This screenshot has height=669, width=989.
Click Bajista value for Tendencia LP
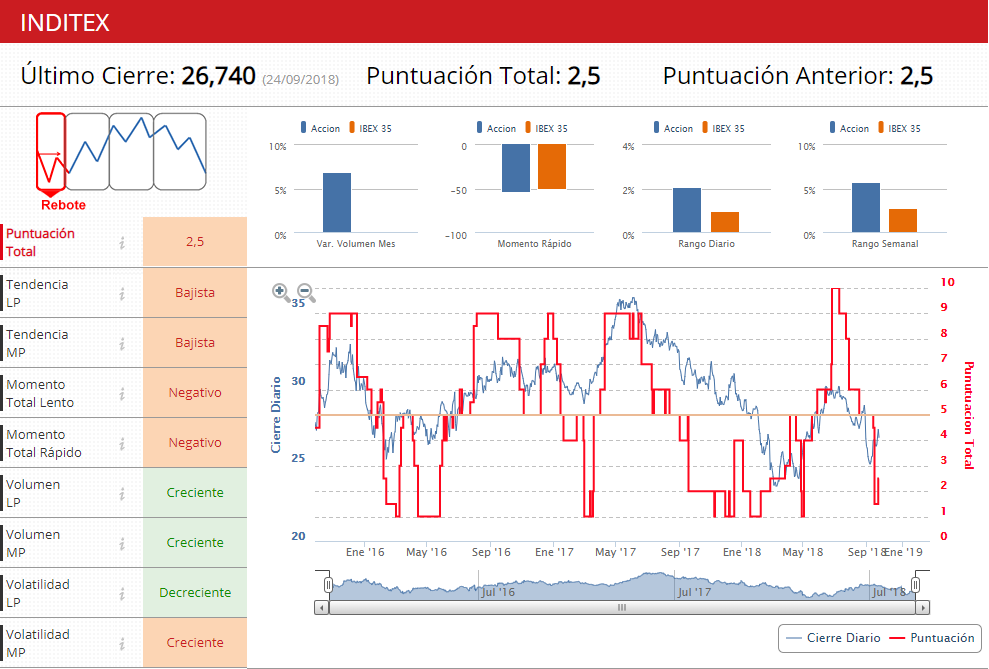pos(195,293)
